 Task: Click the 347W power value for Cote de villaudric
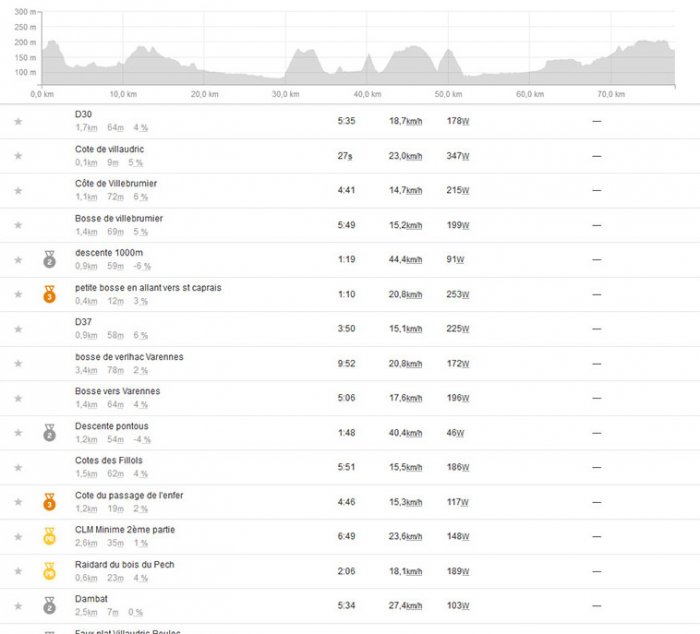tap(458, 156)
